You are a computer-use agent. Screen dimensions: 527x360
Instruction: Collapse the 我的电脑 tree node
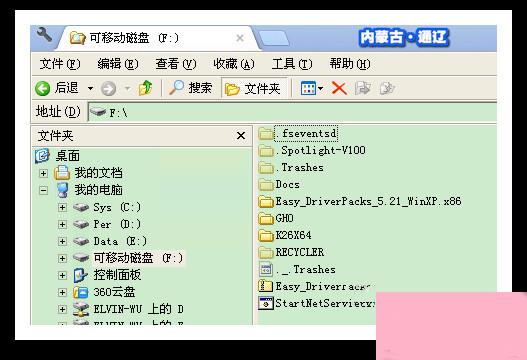(43, 191)
